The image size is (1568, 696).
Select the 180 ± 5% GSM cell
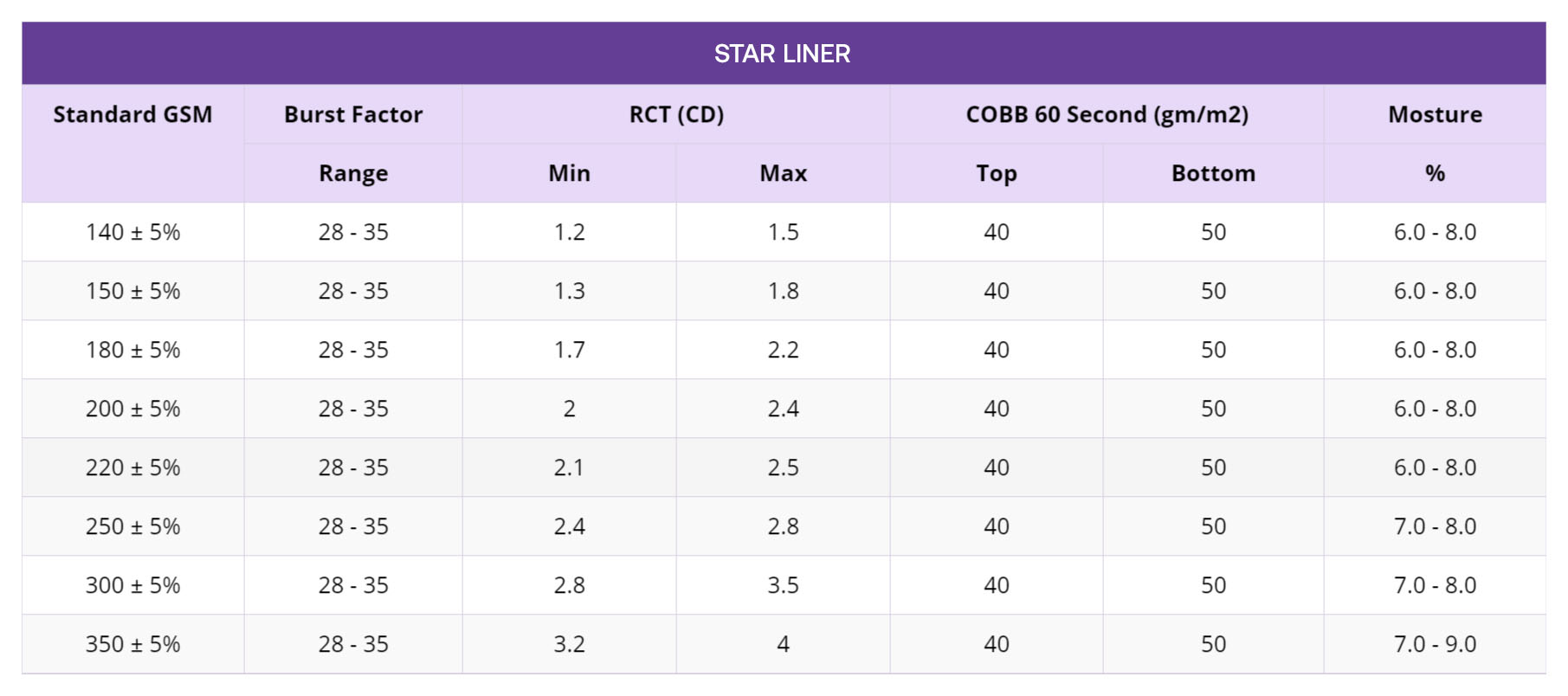click(x=132, y=350)
